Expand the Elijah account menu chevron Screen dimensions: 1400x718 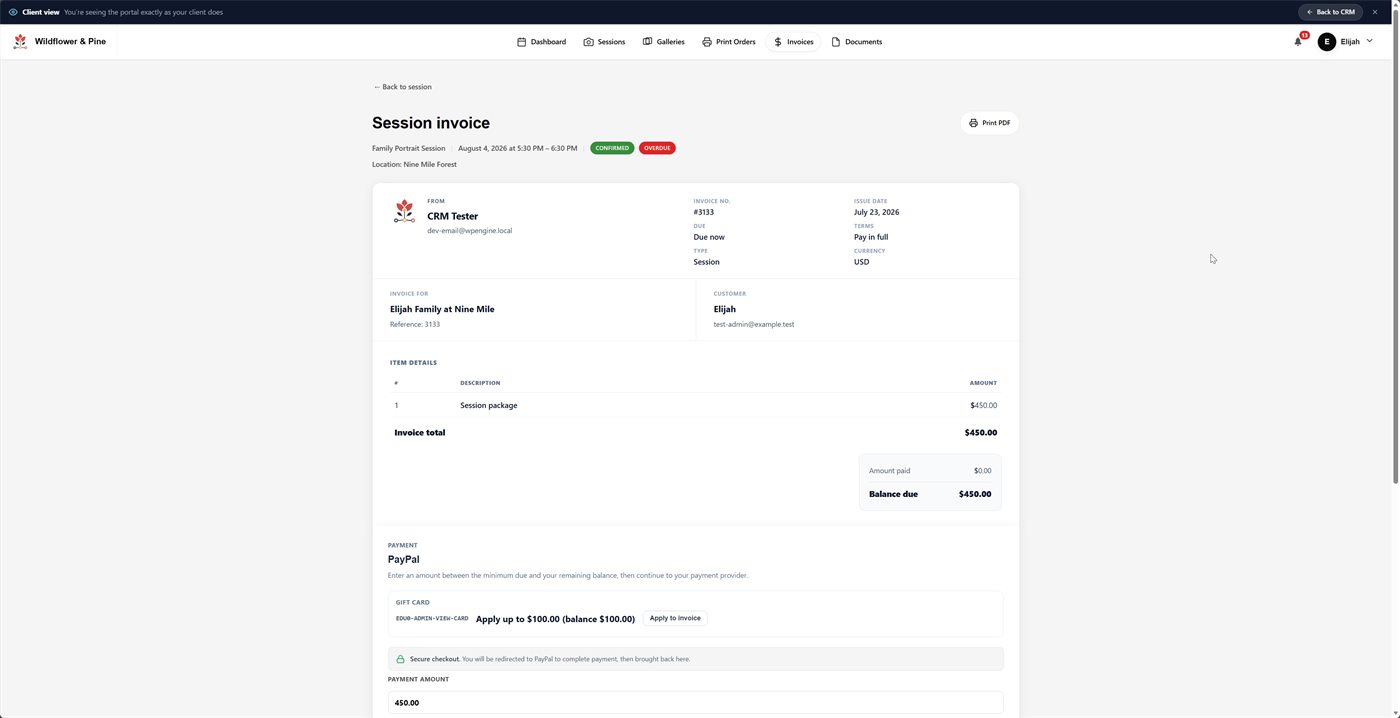pos(1369,41)
